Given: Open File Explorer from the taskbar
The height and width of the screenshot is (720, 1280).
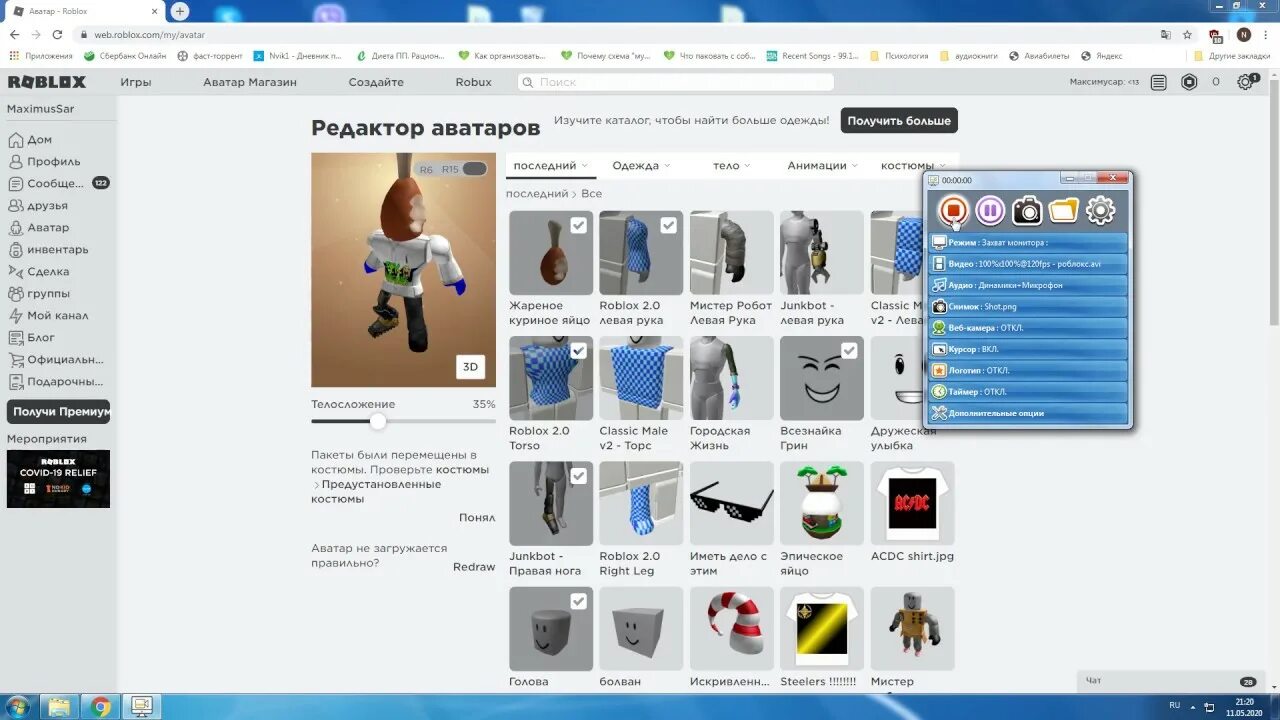Looking at the screenshot, I should [59, 707].
